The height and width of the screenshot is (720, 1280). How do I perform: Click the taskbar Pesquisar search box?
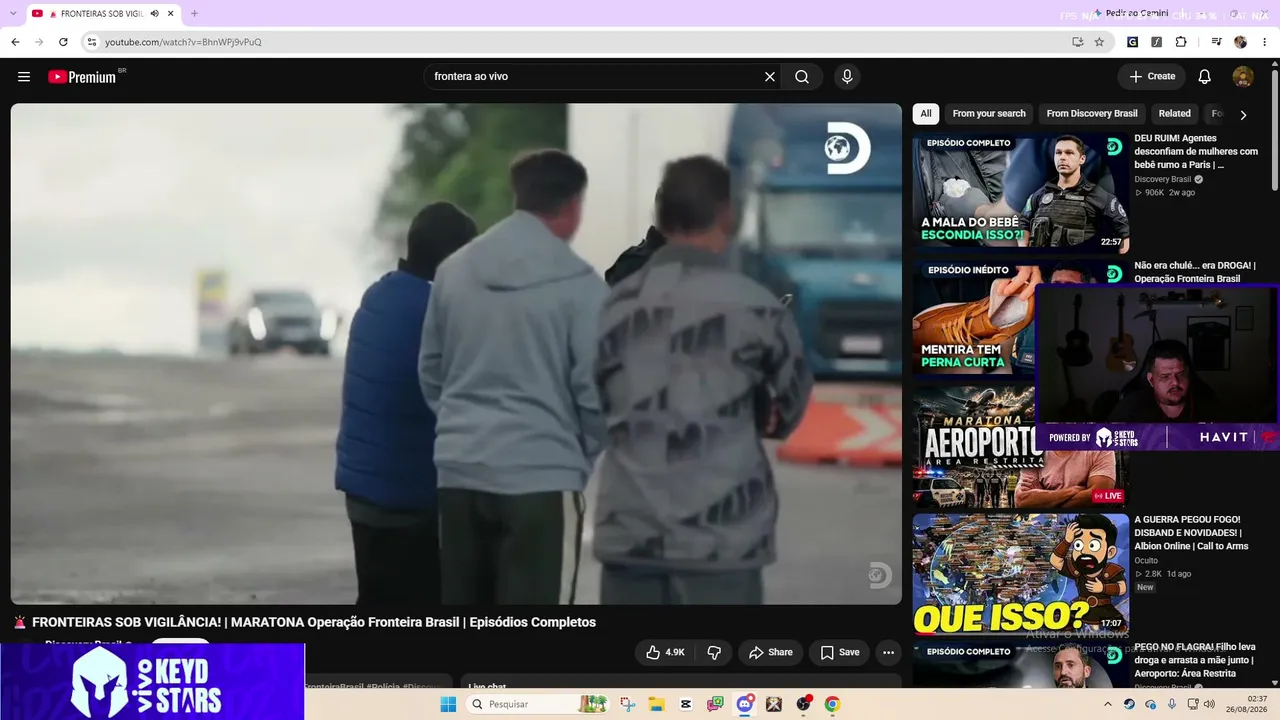[x=538, y=704]
